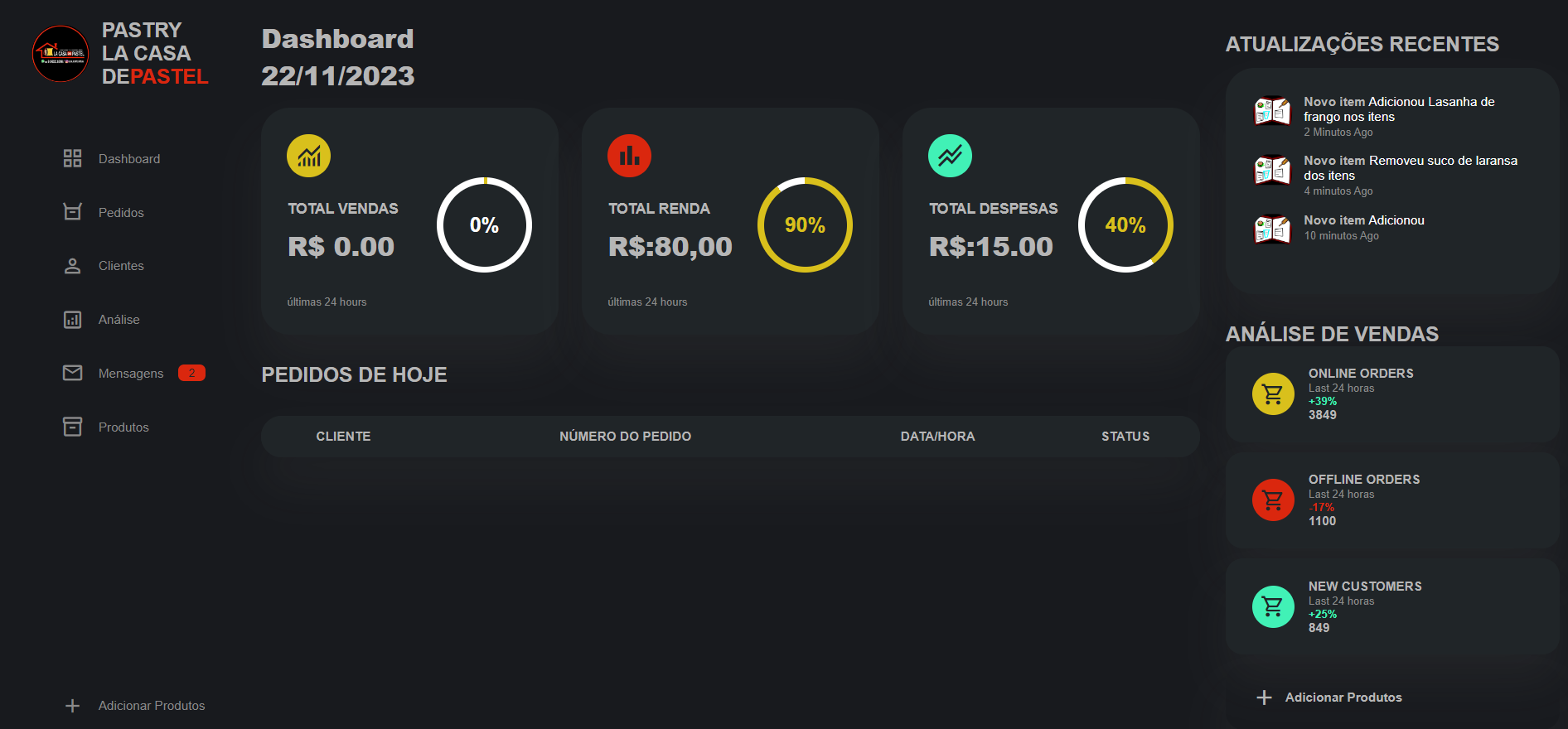This screenshot has width=1568, height=729.
Task: Click the 1100 offline orders count
Action: [1323, 521]
